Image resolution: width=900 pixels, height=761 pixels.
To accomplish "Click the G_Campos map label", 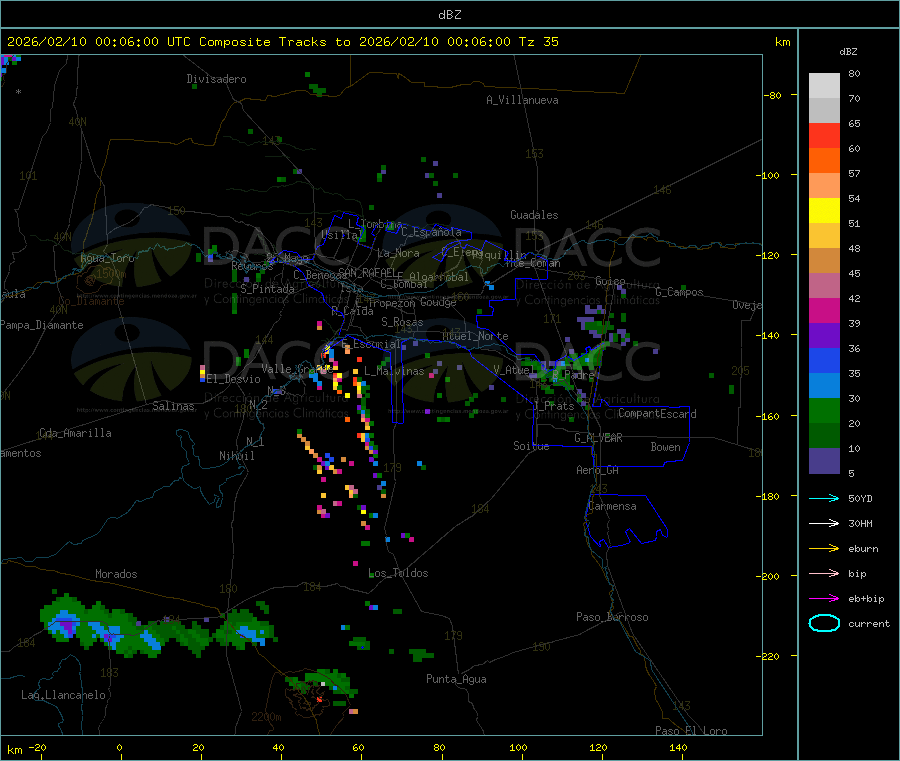I will click(x=680, y=292).
